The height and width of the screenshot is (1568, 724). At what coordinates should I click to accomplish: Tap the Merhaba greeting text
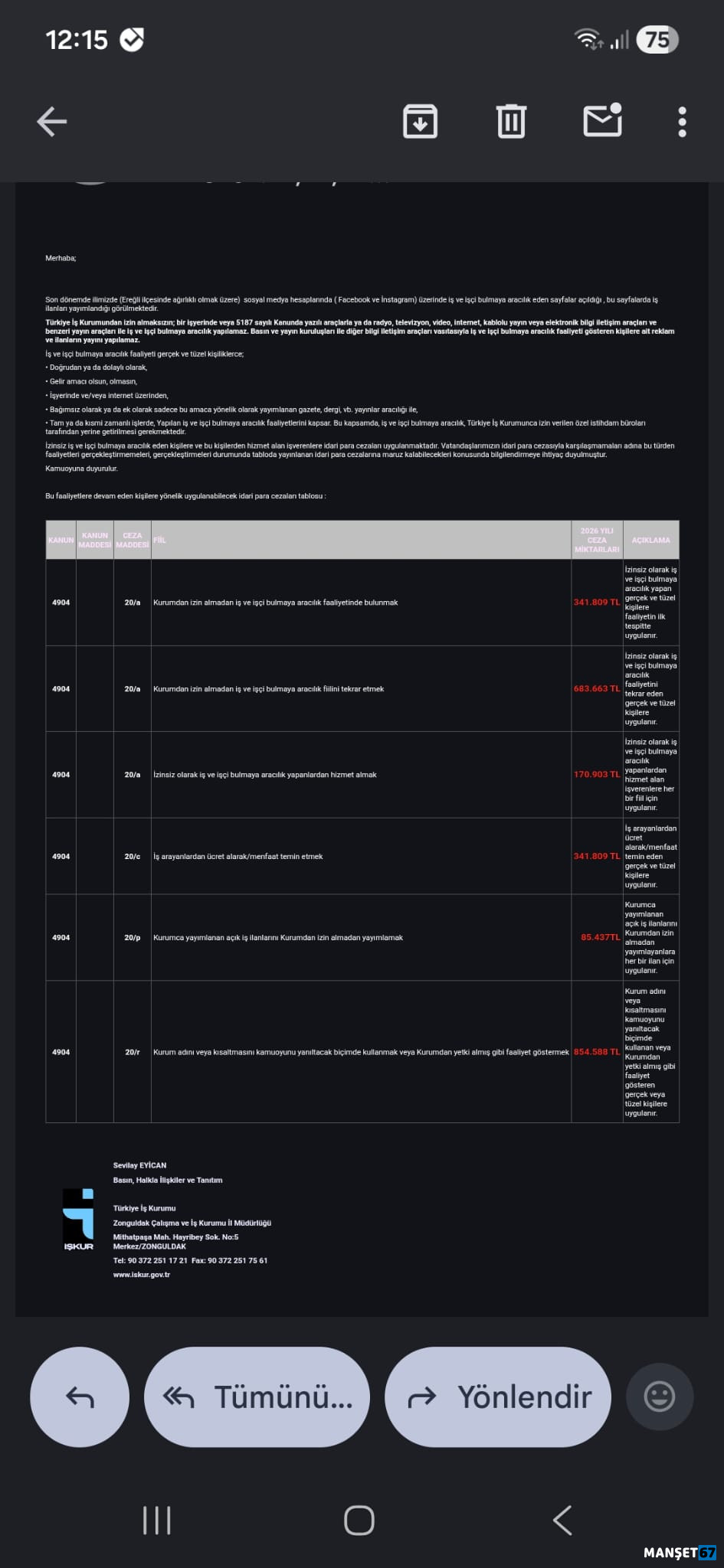point(61,259)
